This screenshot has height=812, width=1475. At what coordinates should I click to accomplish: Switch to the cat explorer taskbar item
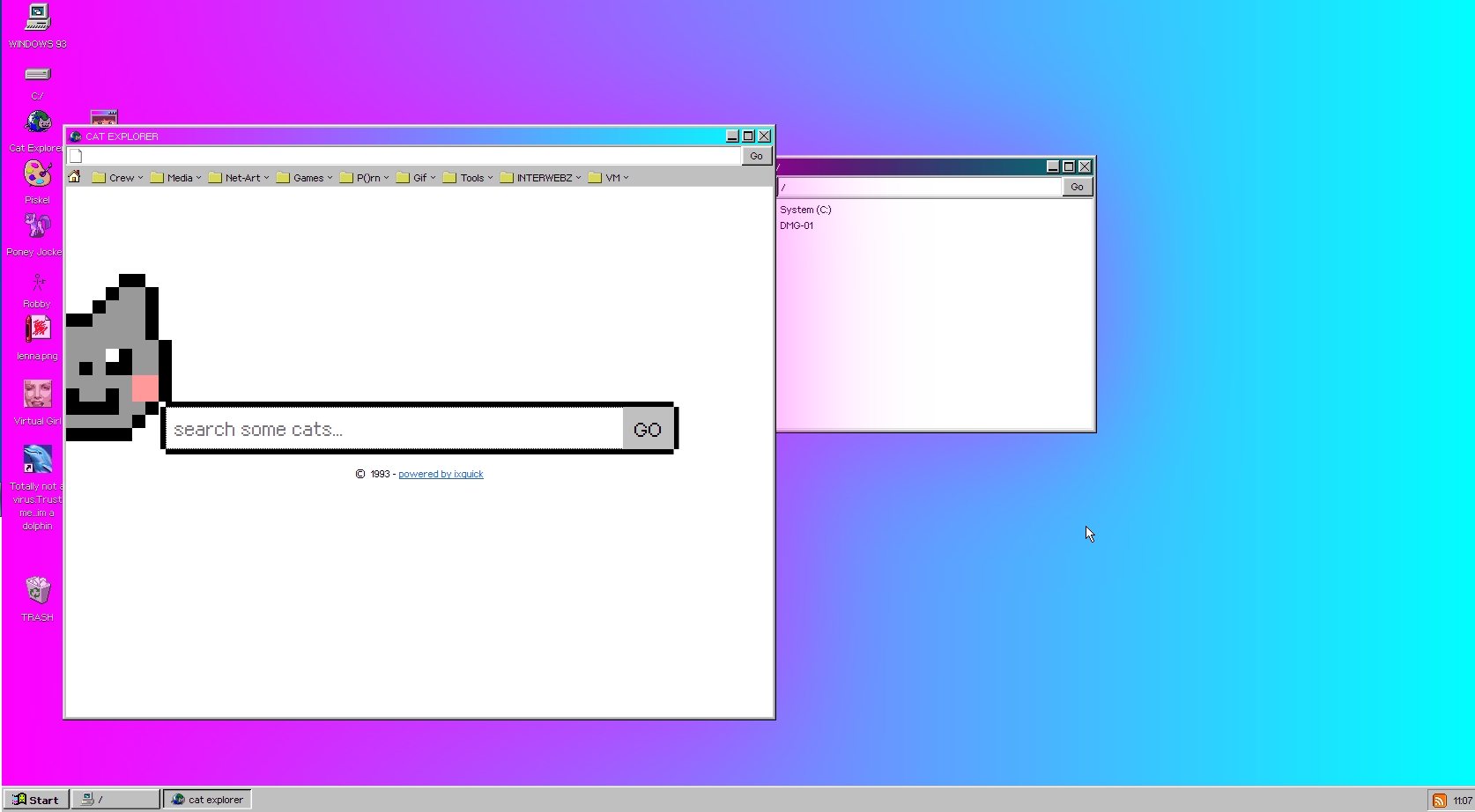coord(206,799)
